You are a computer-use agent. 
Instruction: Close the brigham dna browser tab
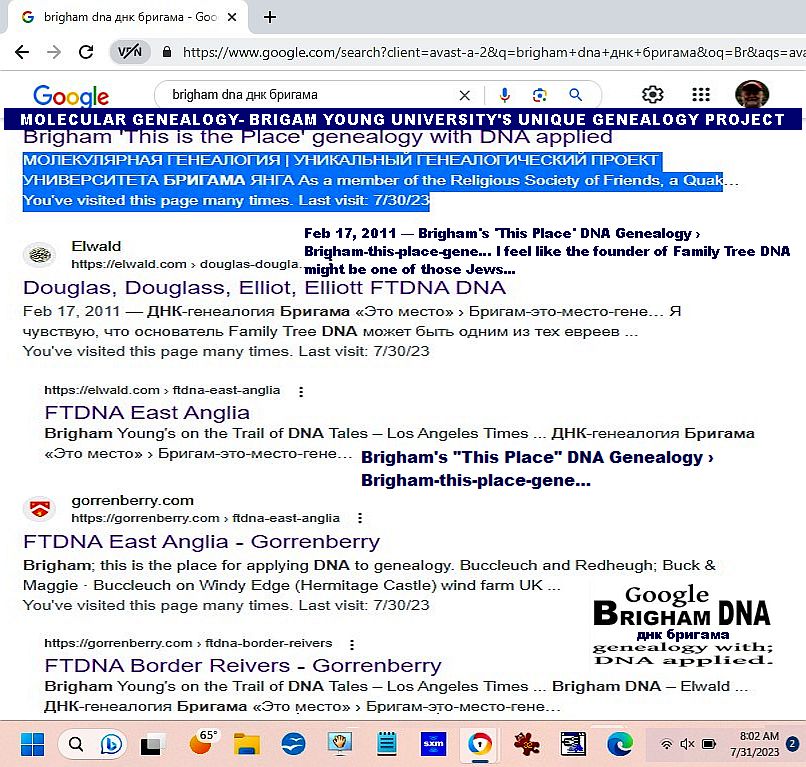(232, 17)
